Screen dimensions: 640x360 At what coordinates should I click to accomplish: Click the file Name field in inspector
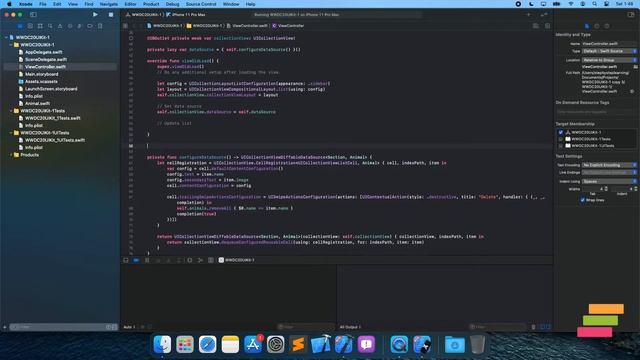point(609,43)
